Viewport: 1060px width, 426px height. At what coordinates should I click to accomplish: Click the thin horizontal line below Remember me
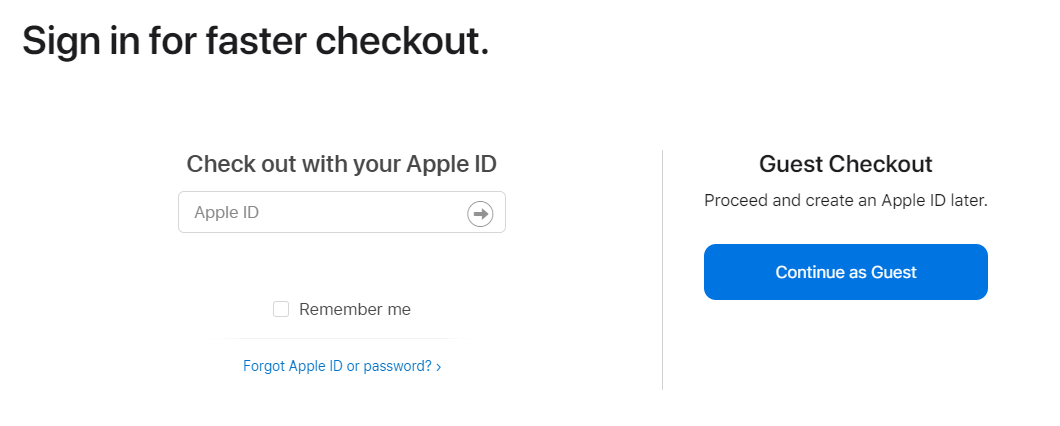click(x=341, y=339)
